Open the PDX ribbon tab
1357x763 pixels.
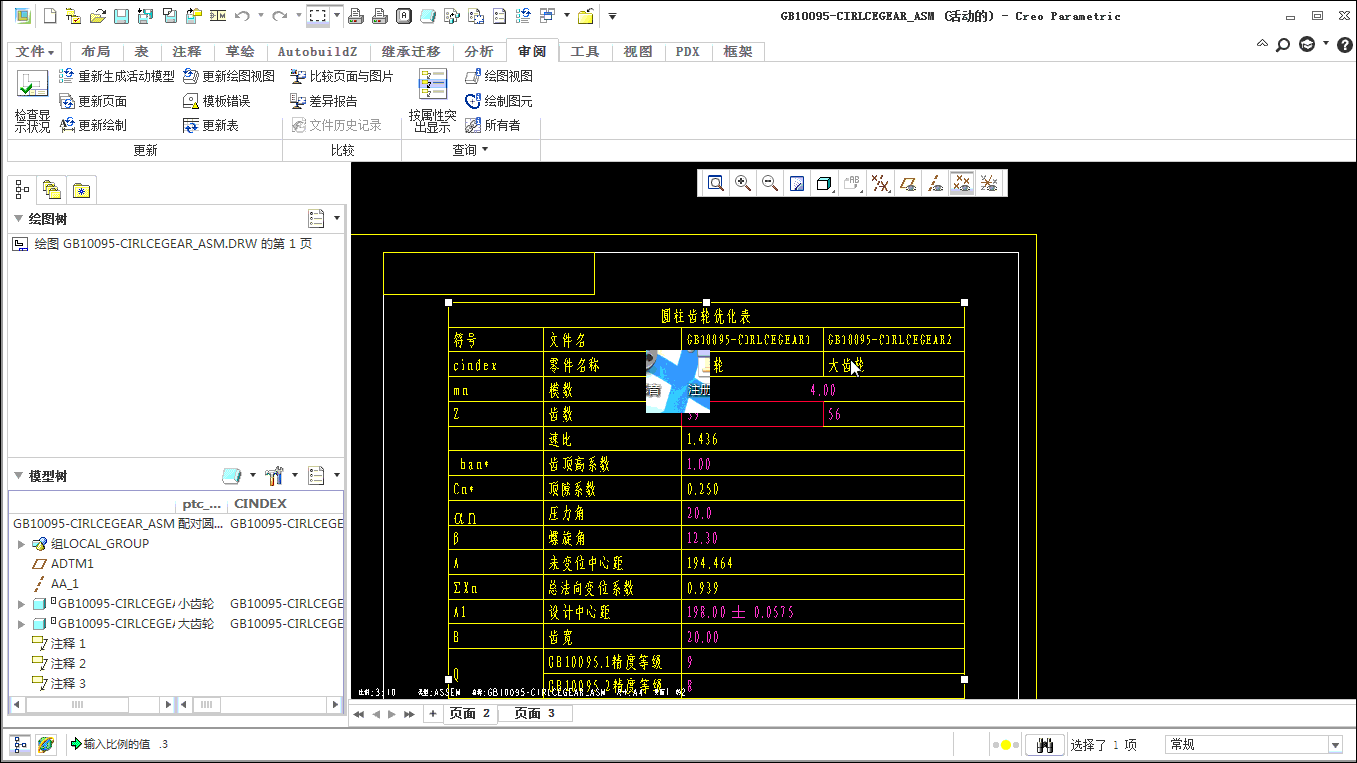[687, 52]
